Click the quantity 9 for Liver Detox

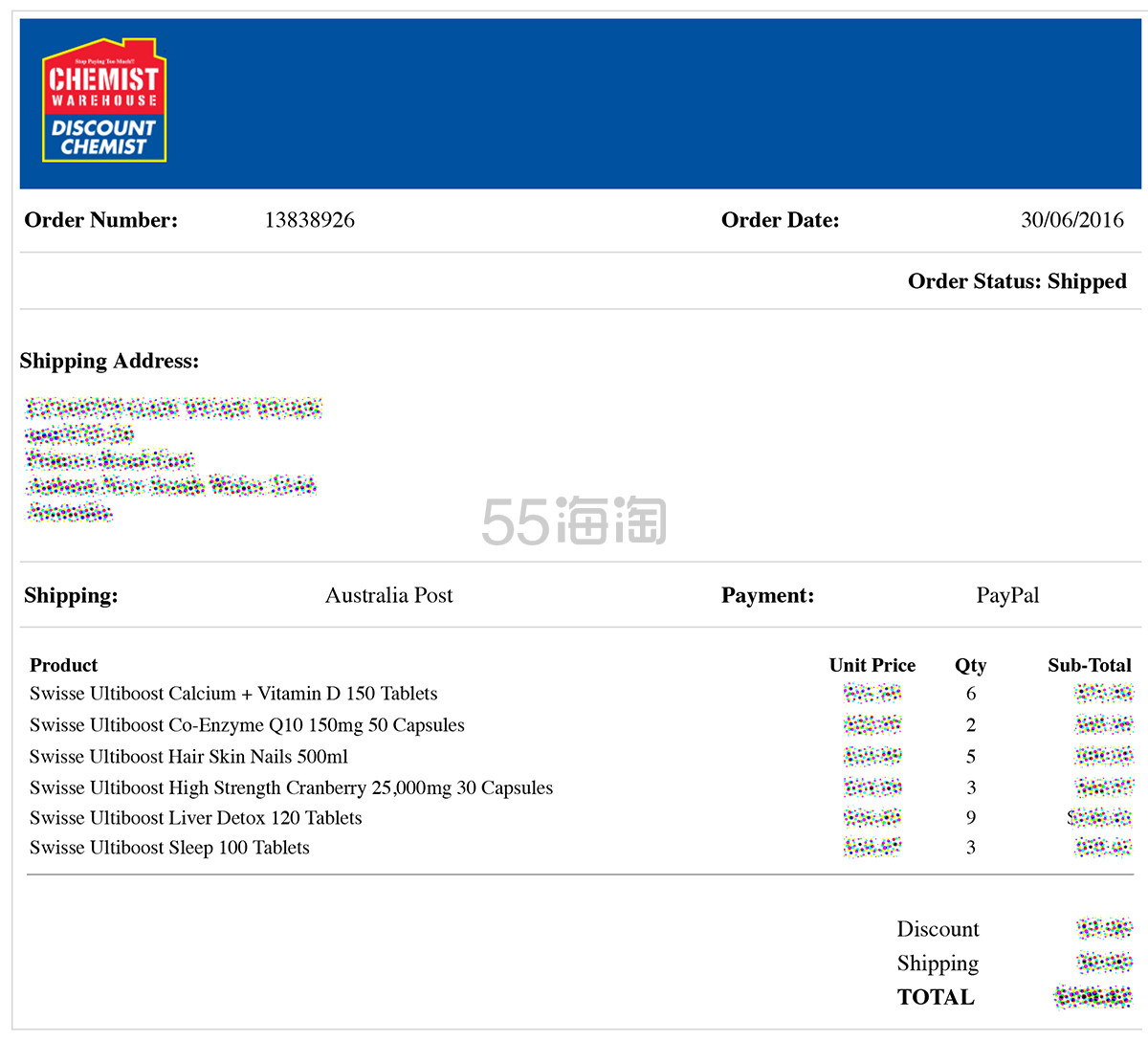pyautogui.click(x=971, y=818)
